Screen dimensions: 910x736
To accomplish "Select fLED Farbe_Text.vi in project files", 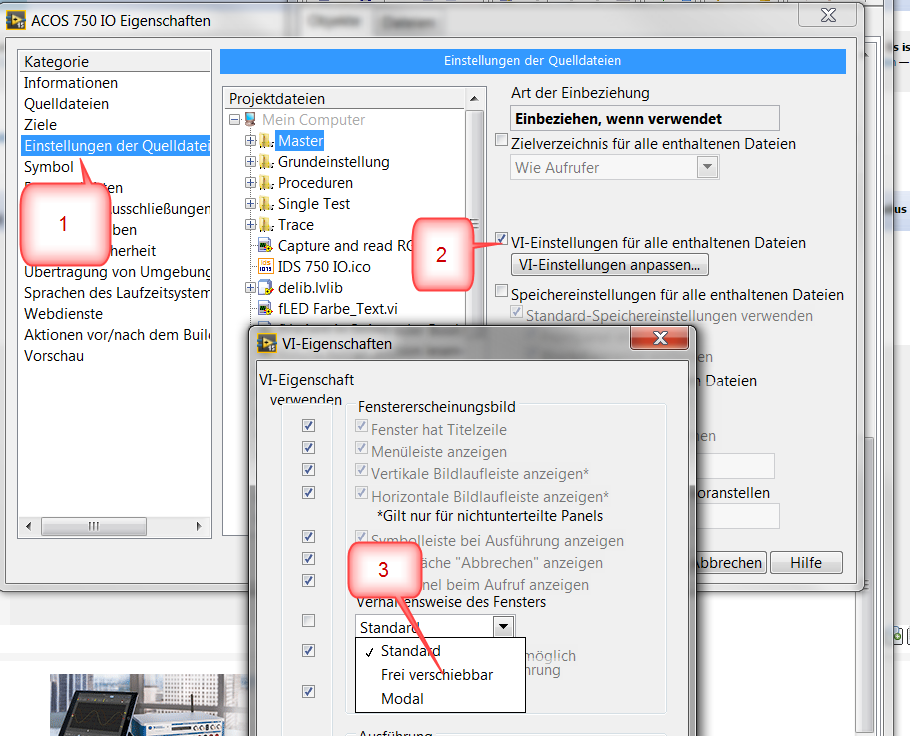I will 338,309.
